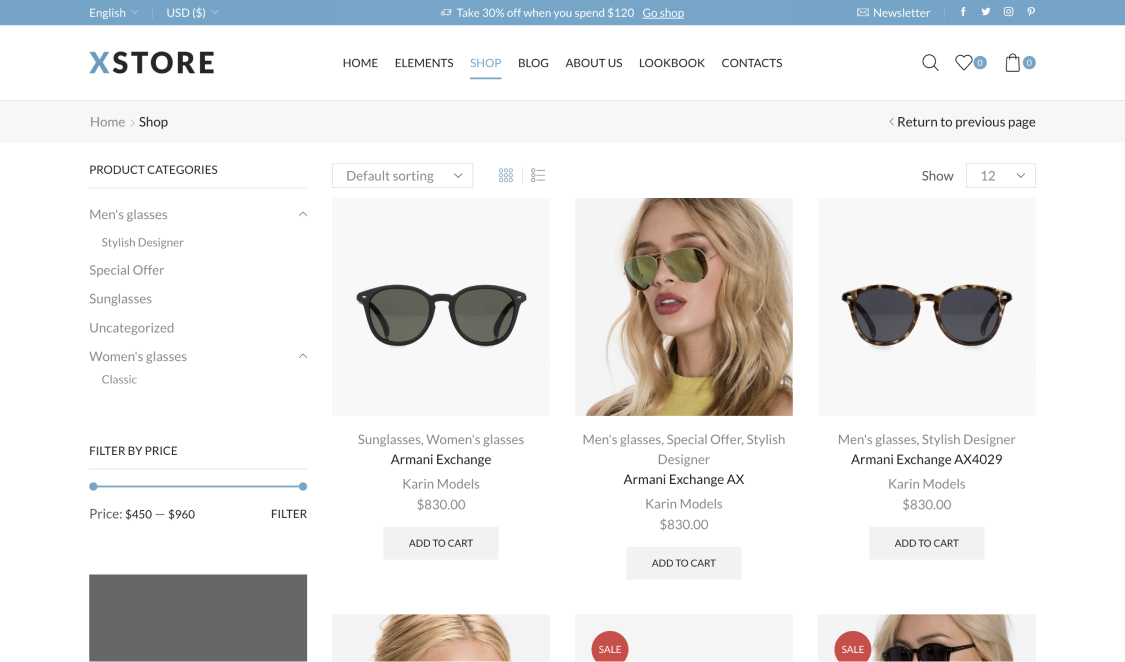This screenshot has width=1125, height=662.
Task: Switch to list view layout
Action: (538, 176)
